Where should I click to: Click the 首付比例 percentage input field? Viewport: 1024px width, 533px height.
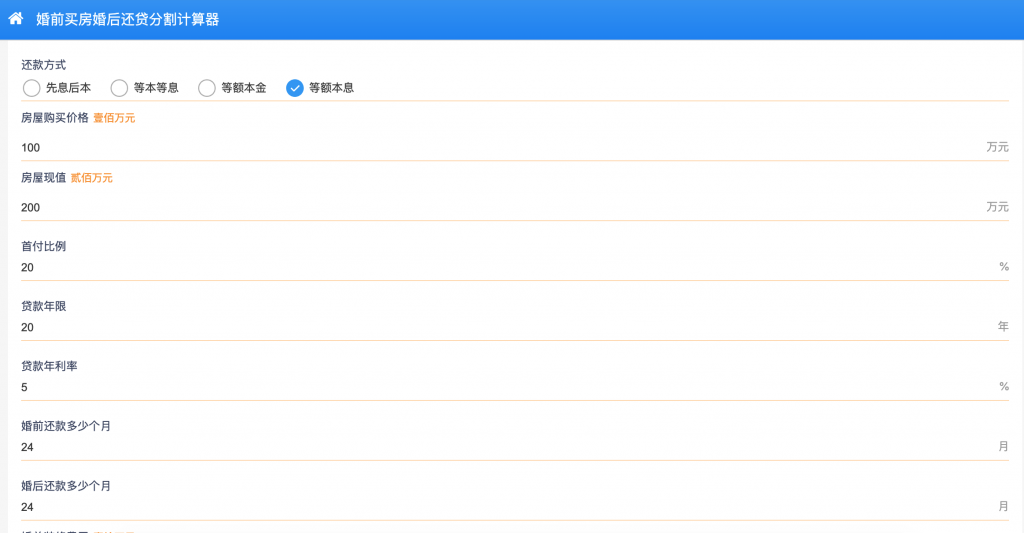pos(500,267)
